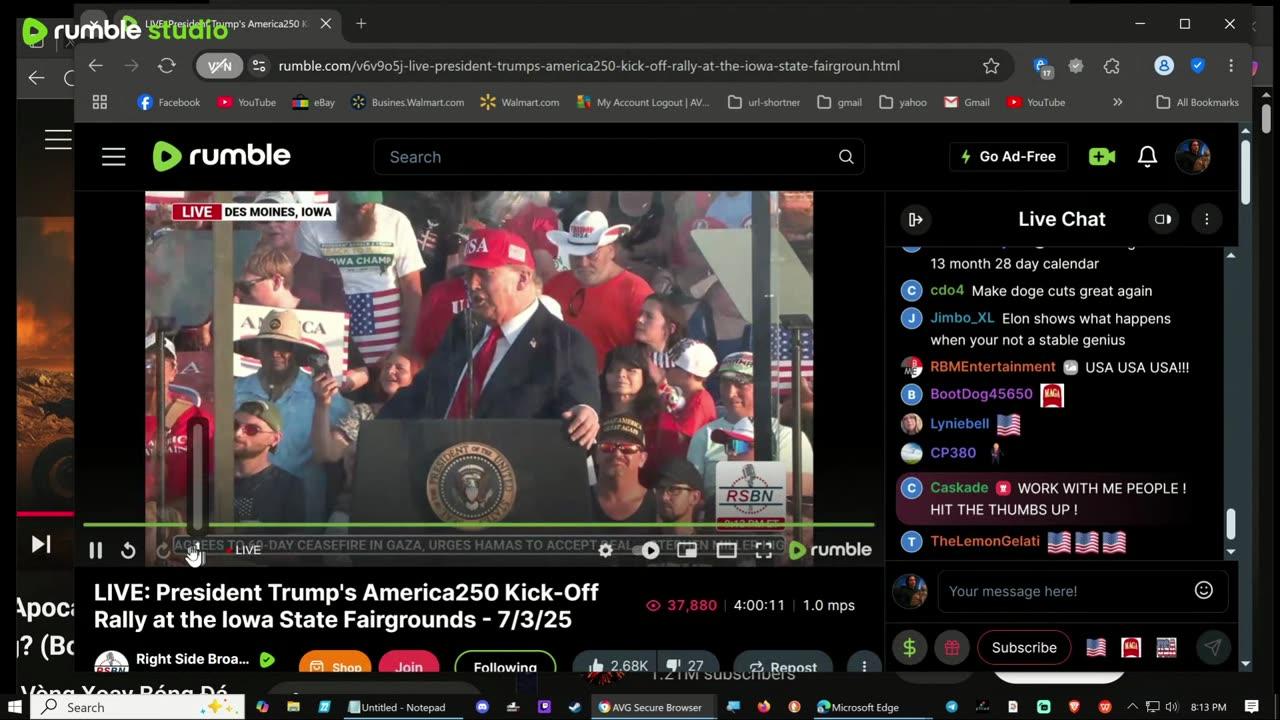The image size is (1280, 720).
Task: Switch to Microsoft Edge in taskbar
Action: tap(858, 707)
